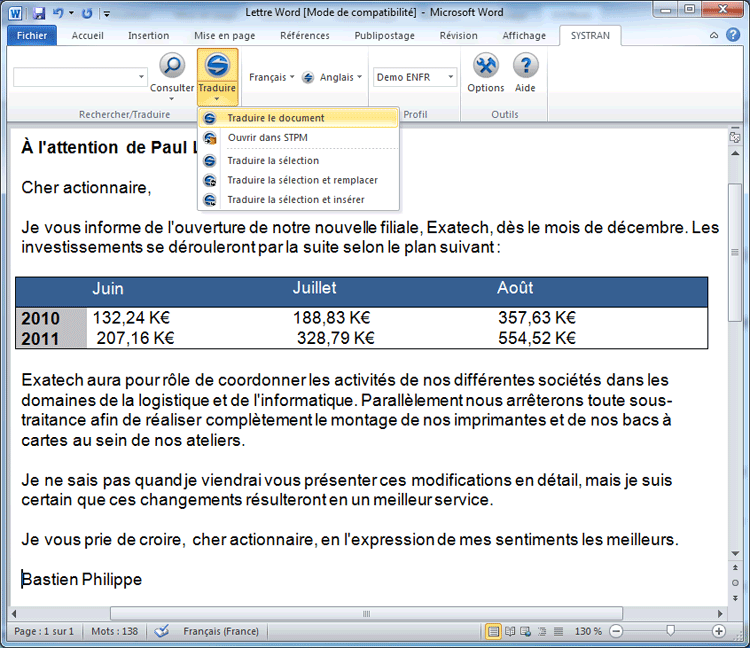This screenshot has width=750, height=648.
Task: Click the horizontal scrollbar right arrow
Action: [x=720, y=614]
